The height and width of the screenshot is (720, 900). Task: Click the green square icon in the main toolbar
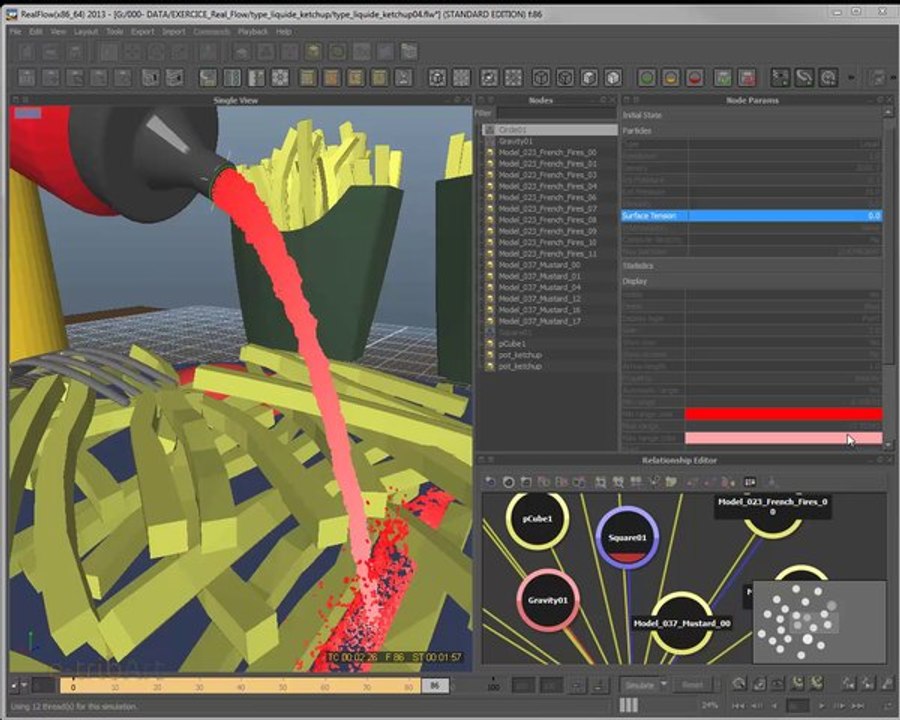(723, 78)
